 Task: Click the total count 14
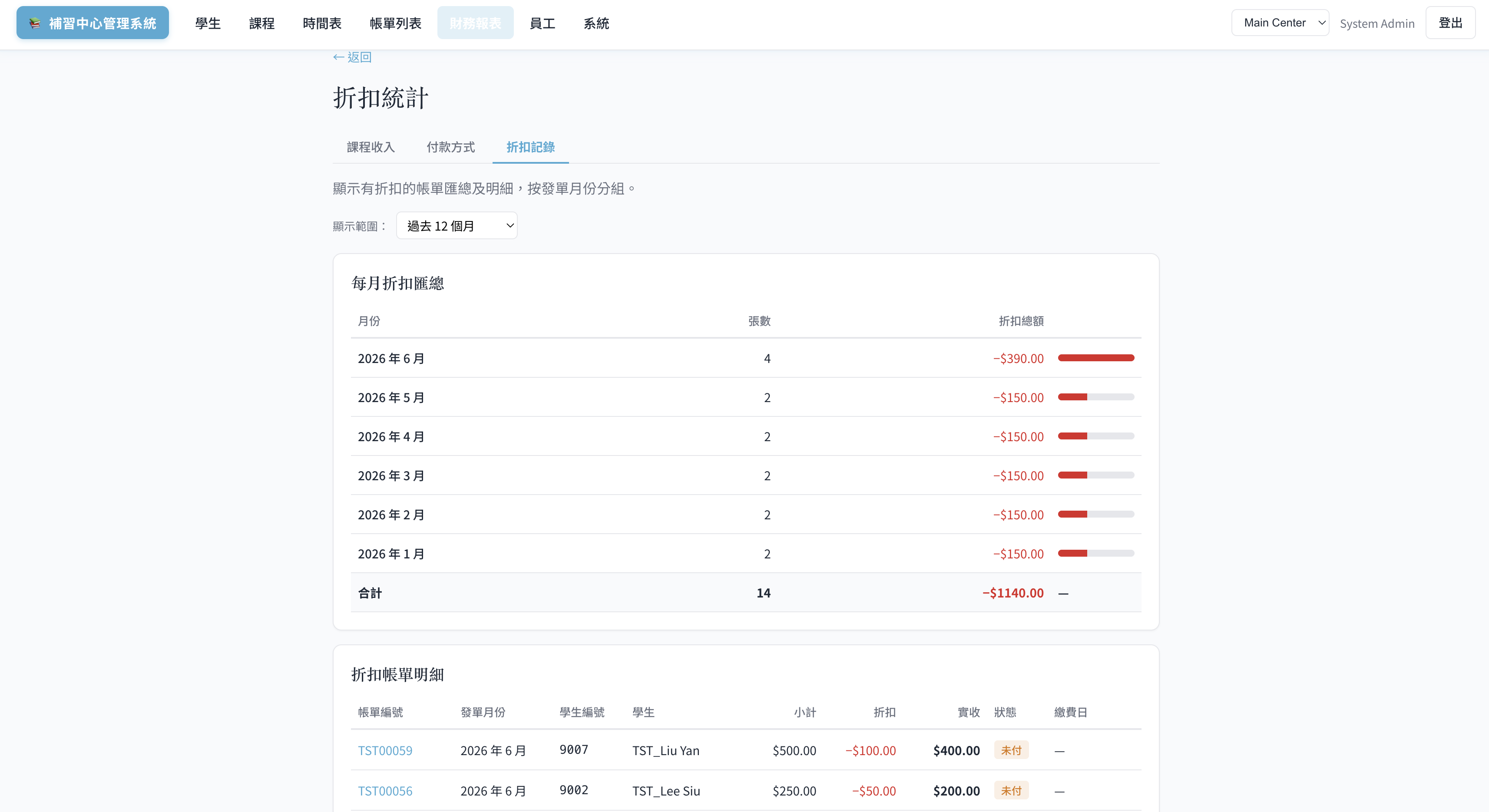[763, 593]
